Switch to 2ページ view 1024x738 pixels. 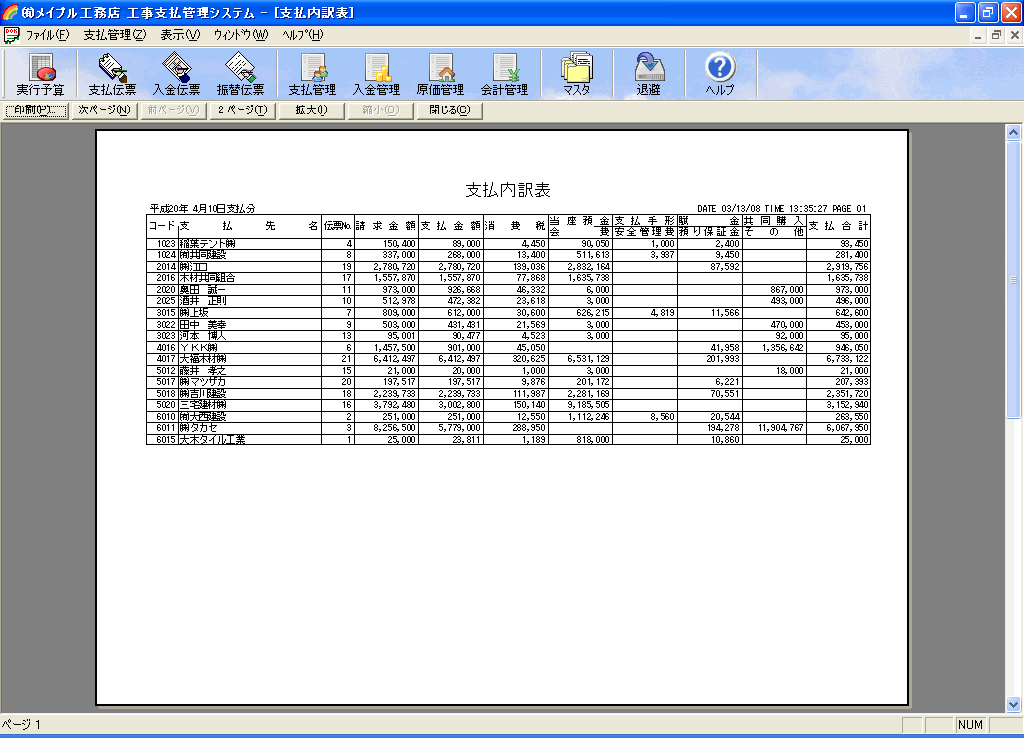(x=242, y=110)
